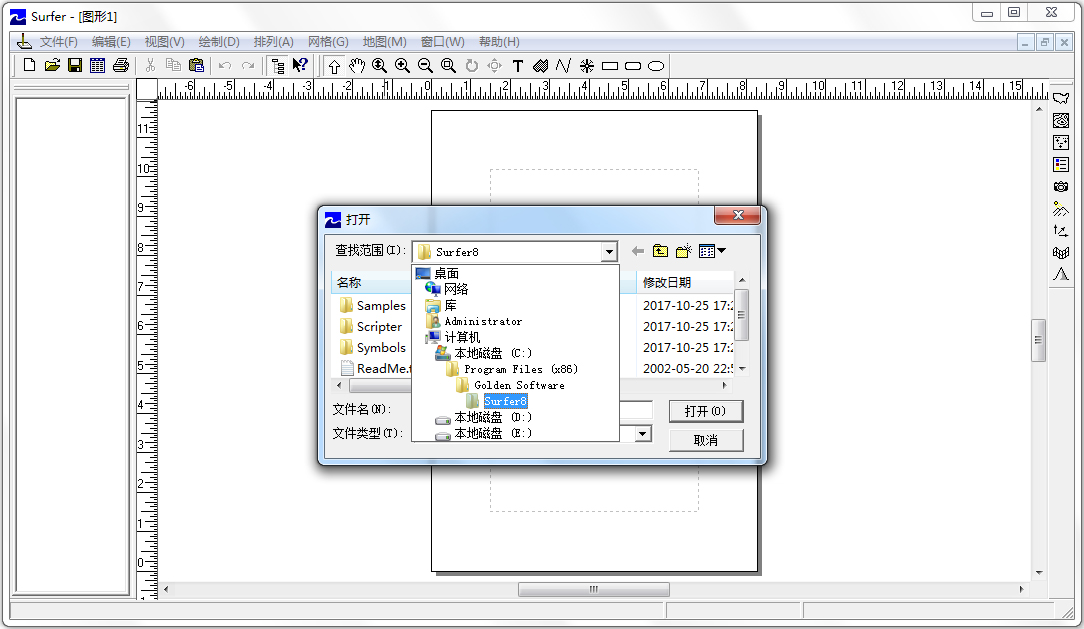Select 计算机 in the location list
The image size is (1084, 629).
[462, 337]
